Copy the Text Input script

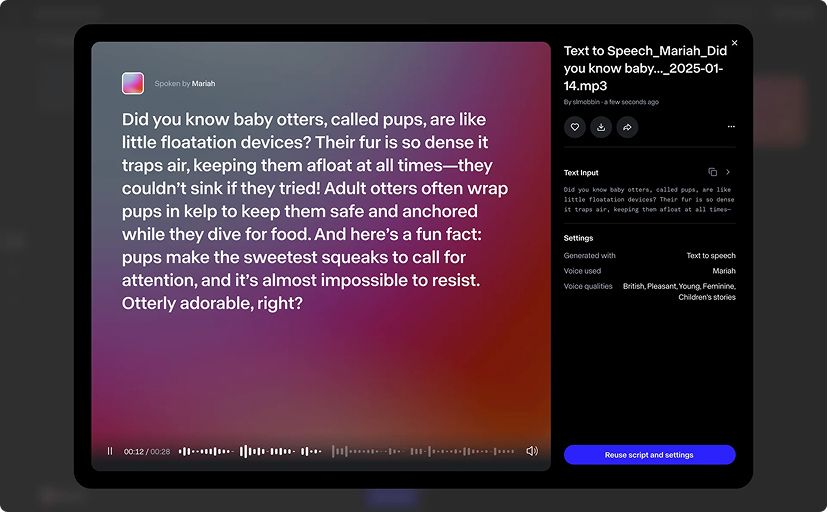pos(713,172)
